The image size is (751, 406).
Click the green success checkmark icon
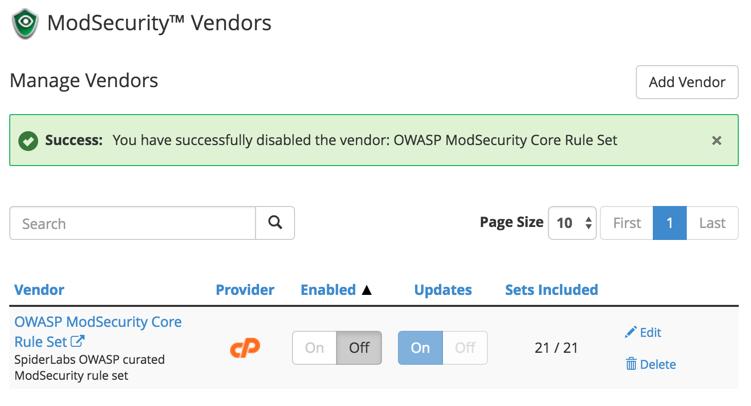28,141
